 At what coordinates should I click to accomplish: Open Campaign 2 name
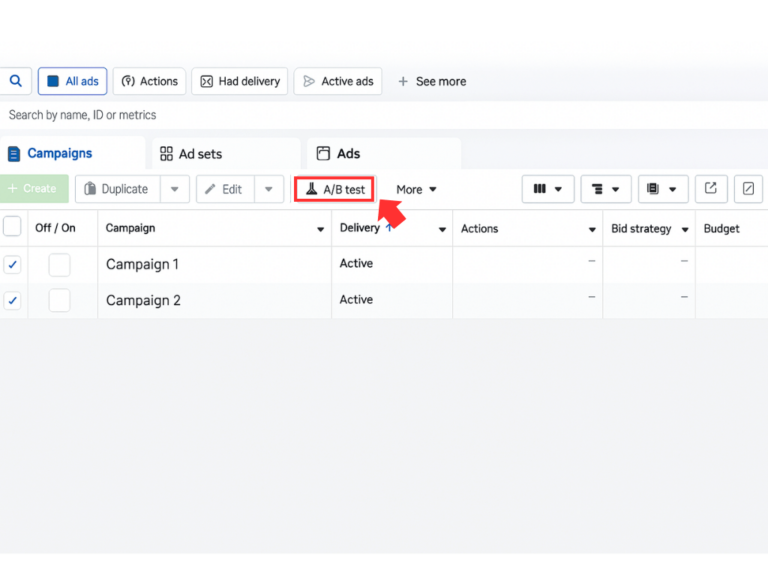tap(144, 300)
